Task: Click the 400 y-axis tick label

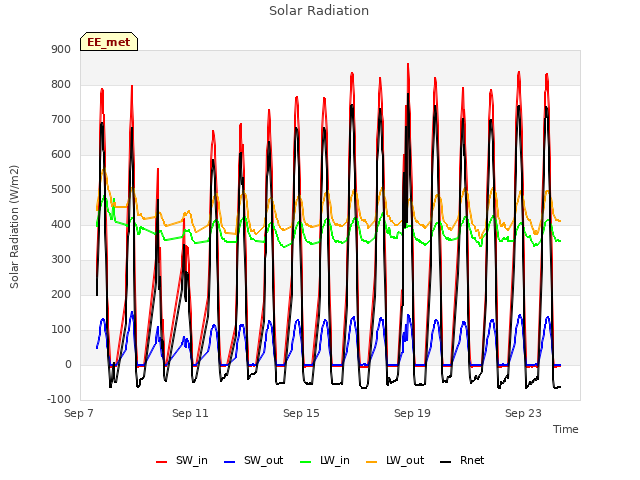Action: (x=61, y=224)
